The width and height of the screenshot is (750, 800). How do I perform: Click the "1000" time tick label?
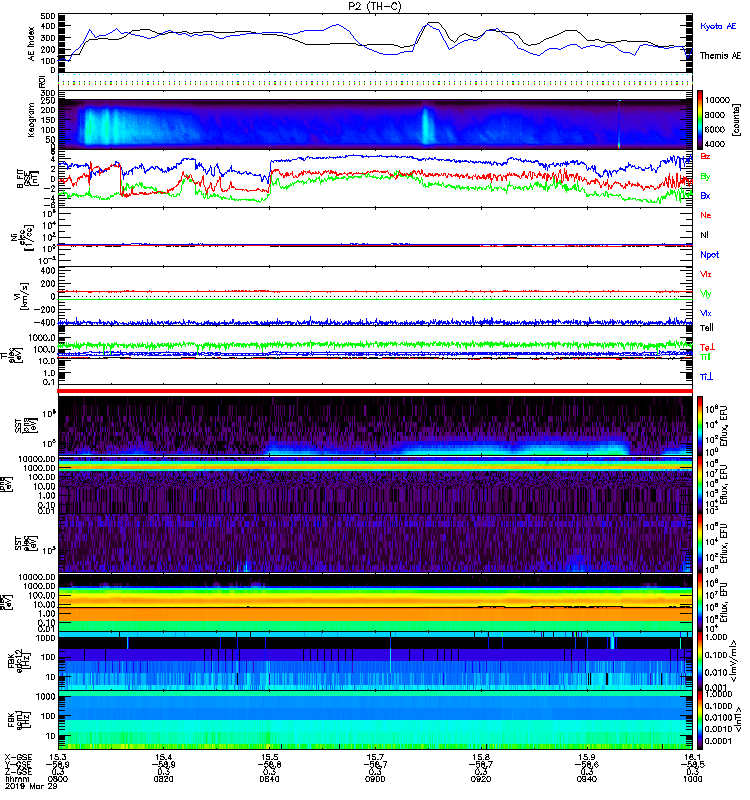coord(692,779)
